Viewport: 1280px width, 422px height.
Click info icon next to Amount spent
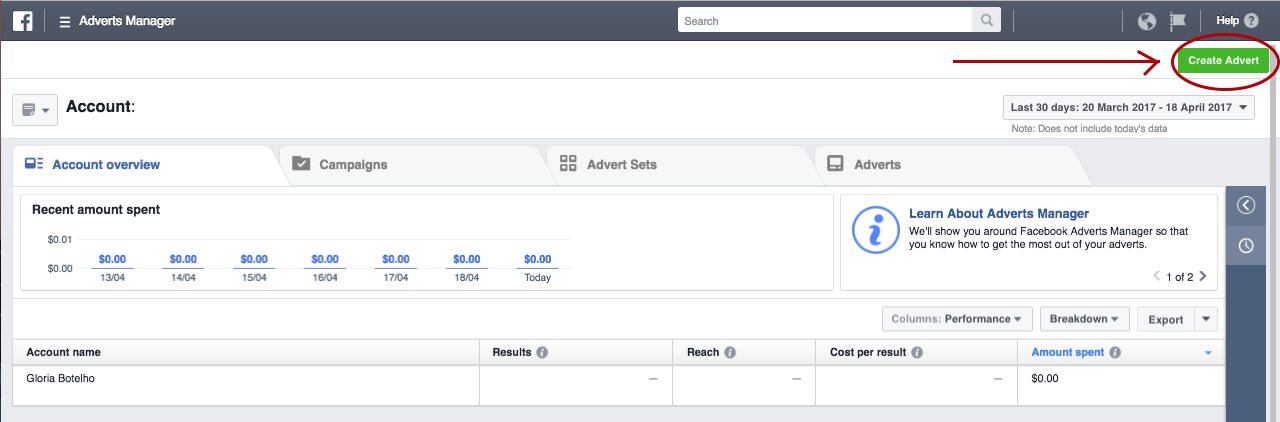click(x=1115, y=352)
